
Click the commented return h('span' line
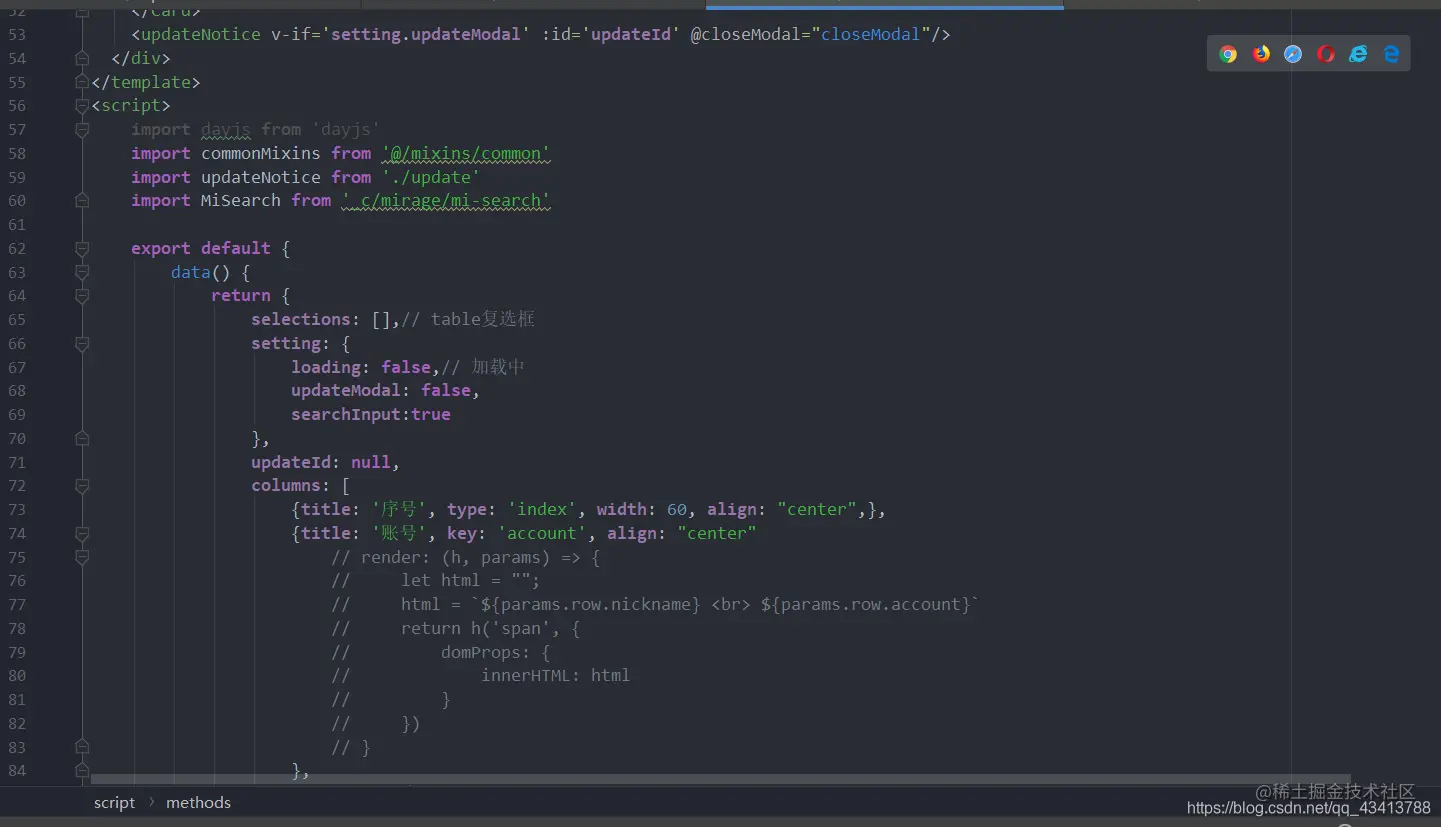point(456,628)
